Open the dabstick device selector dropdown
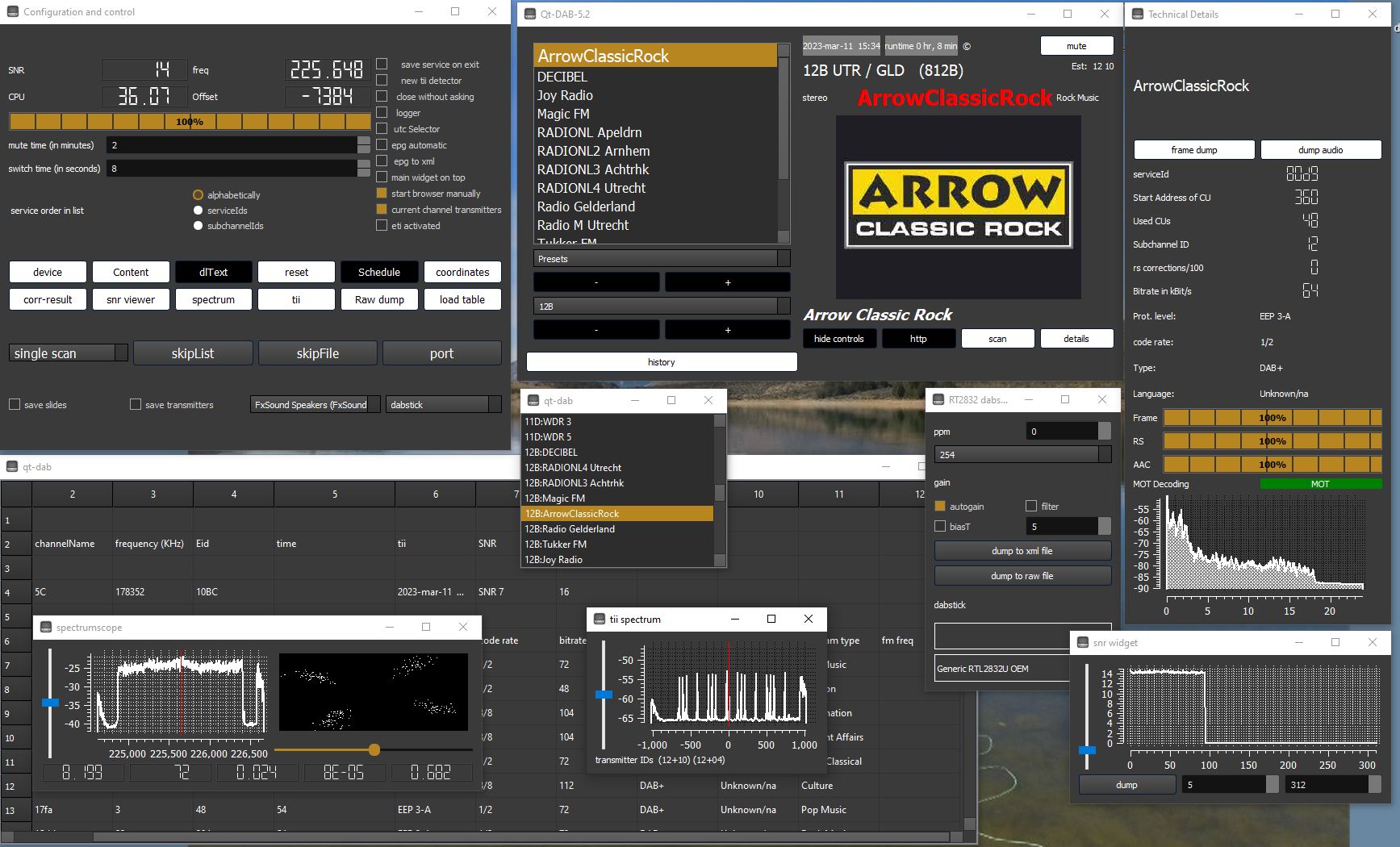This screenshot has width=1400, height=847. (x=444, y=404)
